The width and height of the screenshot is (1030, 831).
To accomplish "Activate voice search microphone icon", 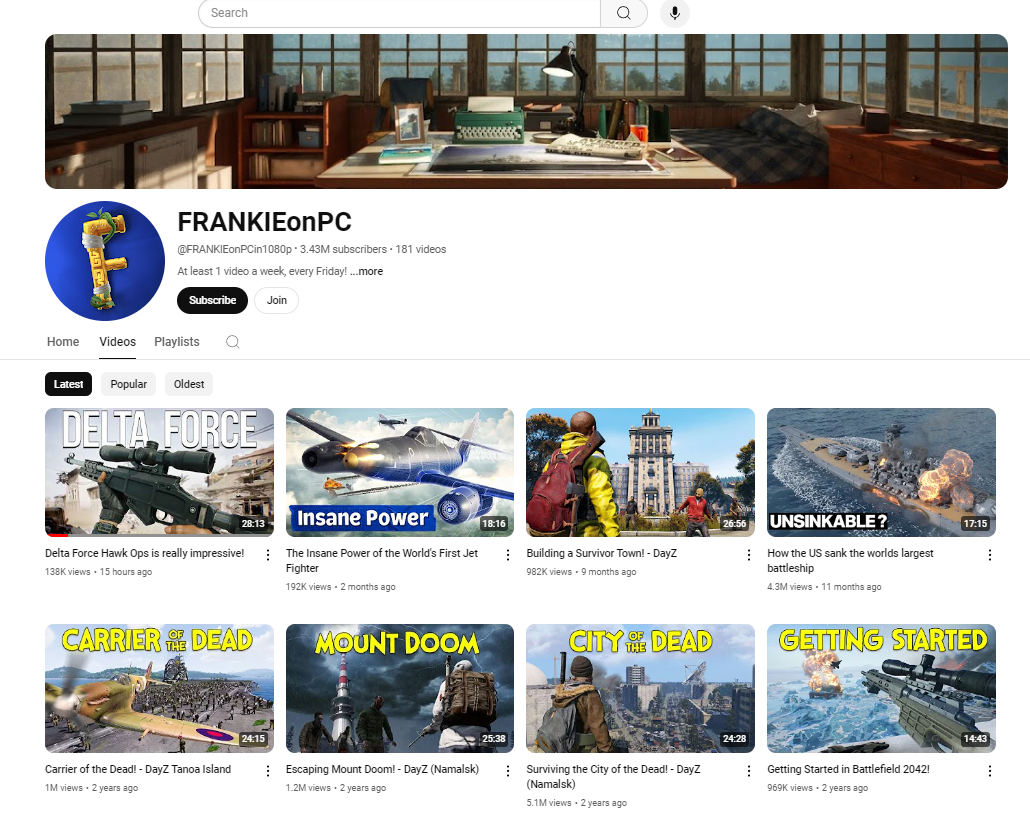I will click(675, 13).
